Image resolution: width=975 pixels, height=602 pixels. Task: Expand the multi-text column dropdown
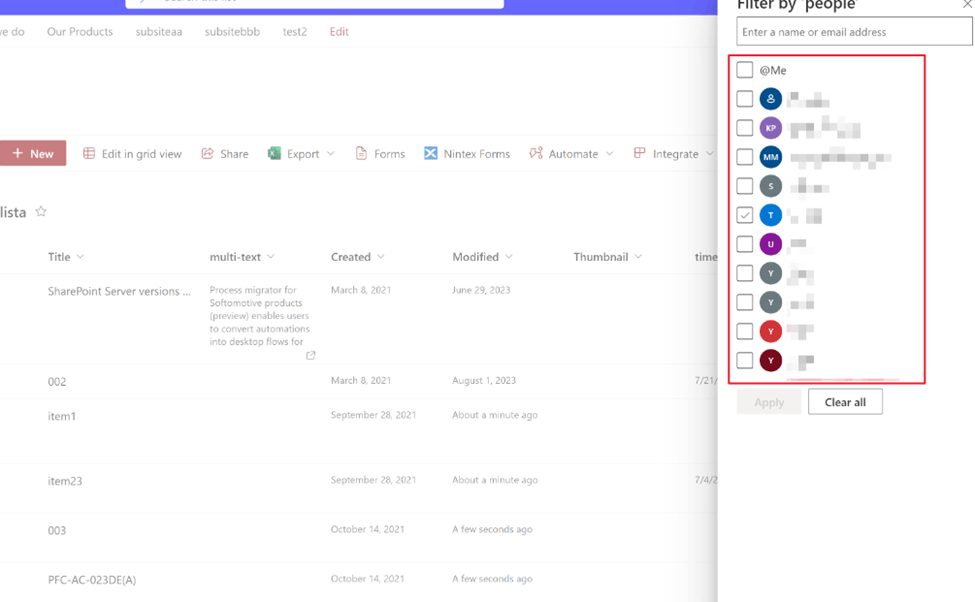(x=270, y=256)
